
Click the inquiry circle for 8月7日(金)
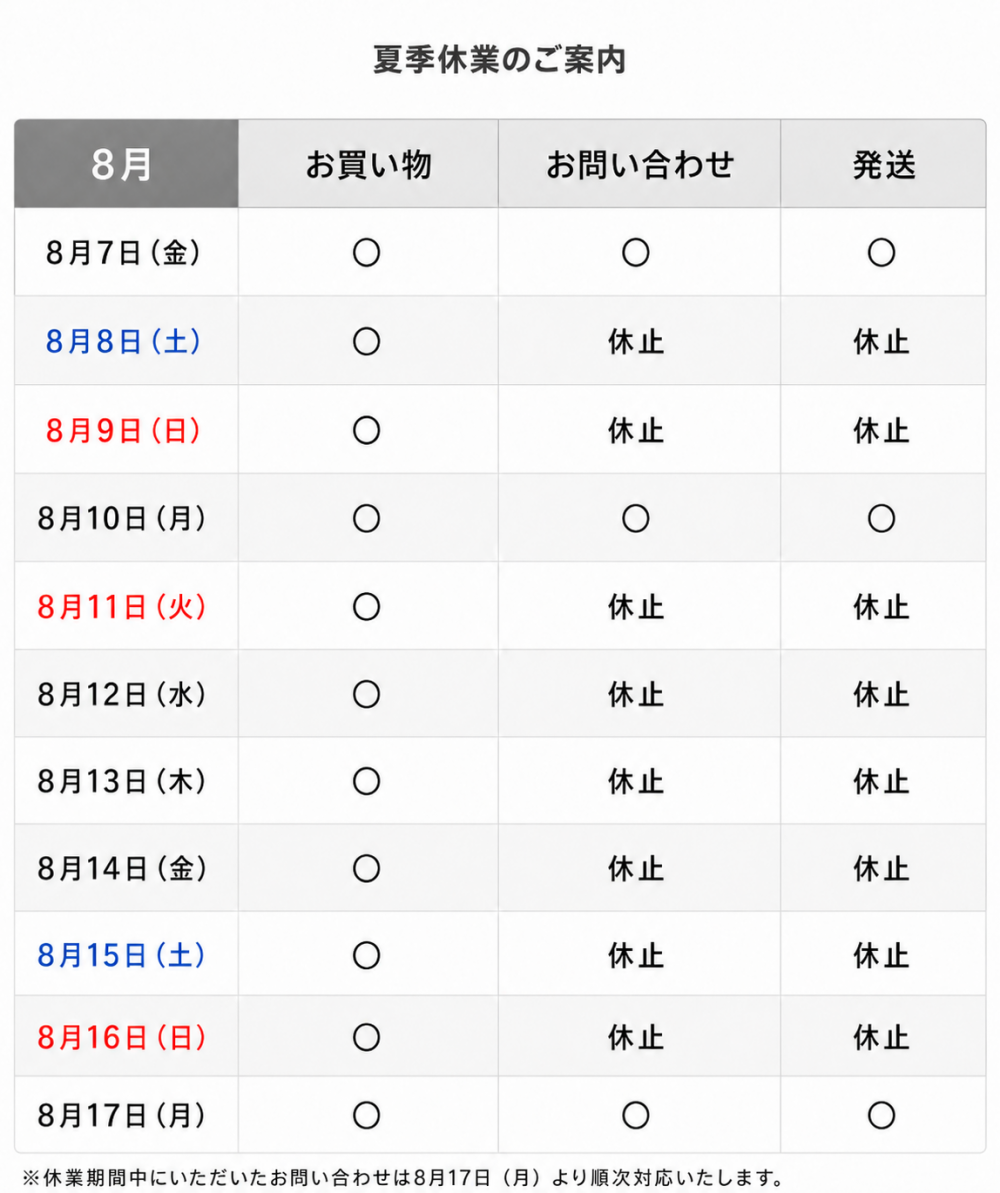tap(635, 253)
